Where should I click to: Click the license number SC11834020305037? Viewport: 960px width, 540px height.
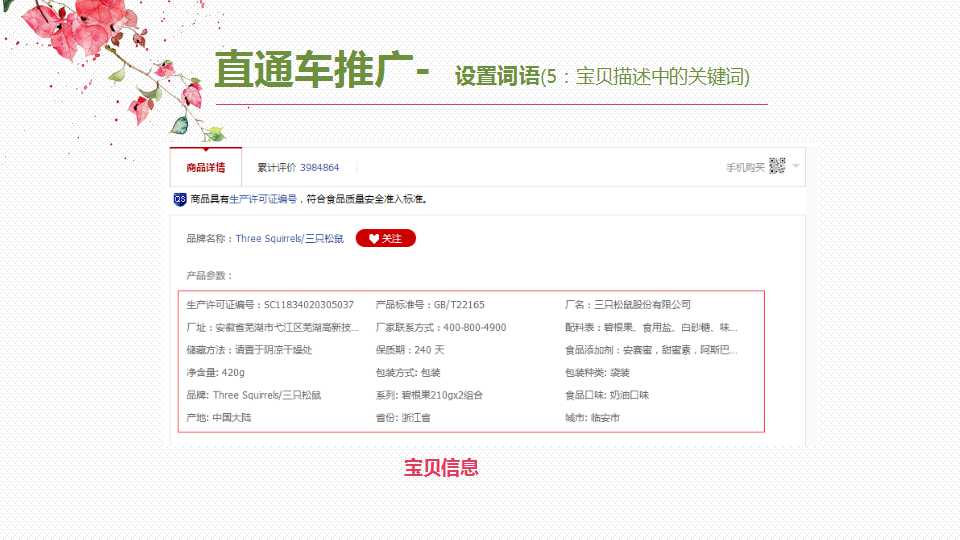click(x=309, y=304)
